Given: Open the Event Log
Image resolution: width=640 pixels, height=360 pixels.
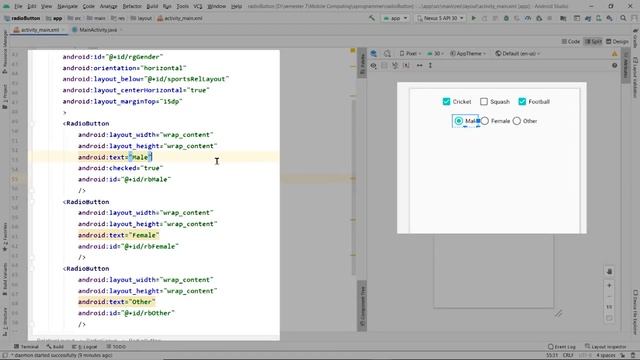Looking at the screenshot, I should 562,347.
